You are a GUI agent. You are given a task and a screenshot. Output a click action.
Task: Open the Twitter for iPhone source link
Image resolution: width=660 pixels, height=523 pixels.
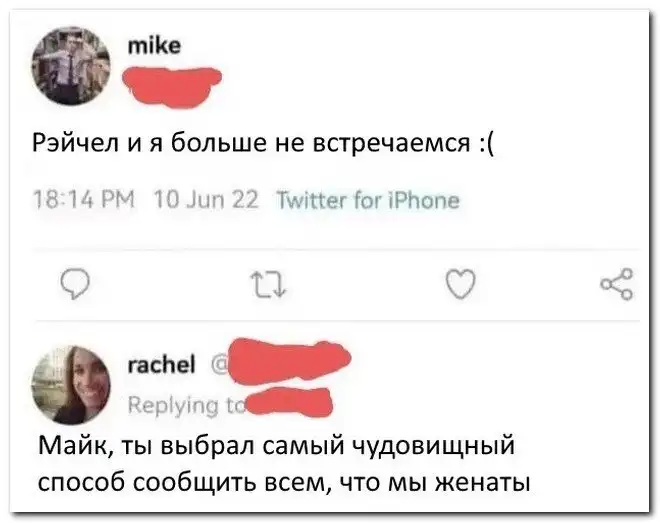point(367,200)
